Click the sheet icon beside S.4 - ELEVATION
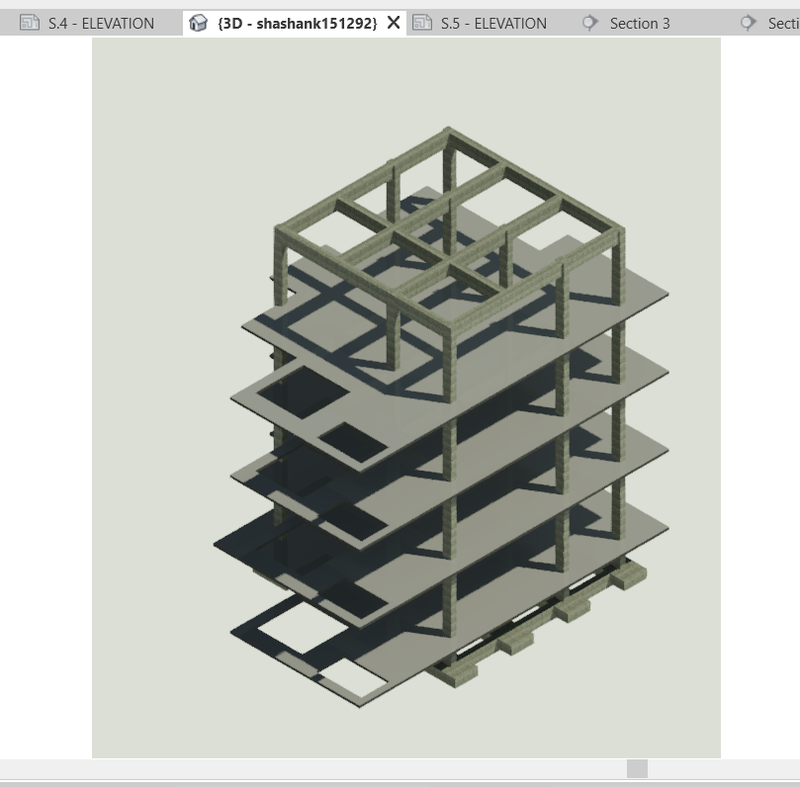This screenshot has width=800, height=787. coord(30,22)
